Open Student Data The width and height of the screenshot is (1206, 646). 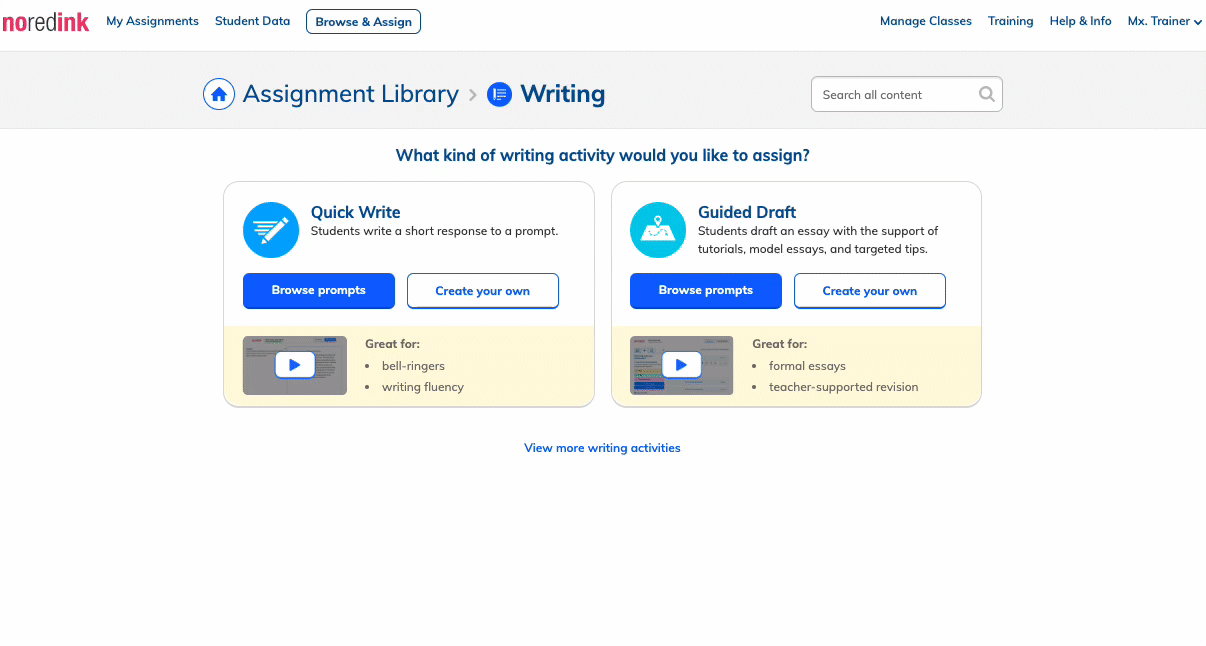point(252,21)
